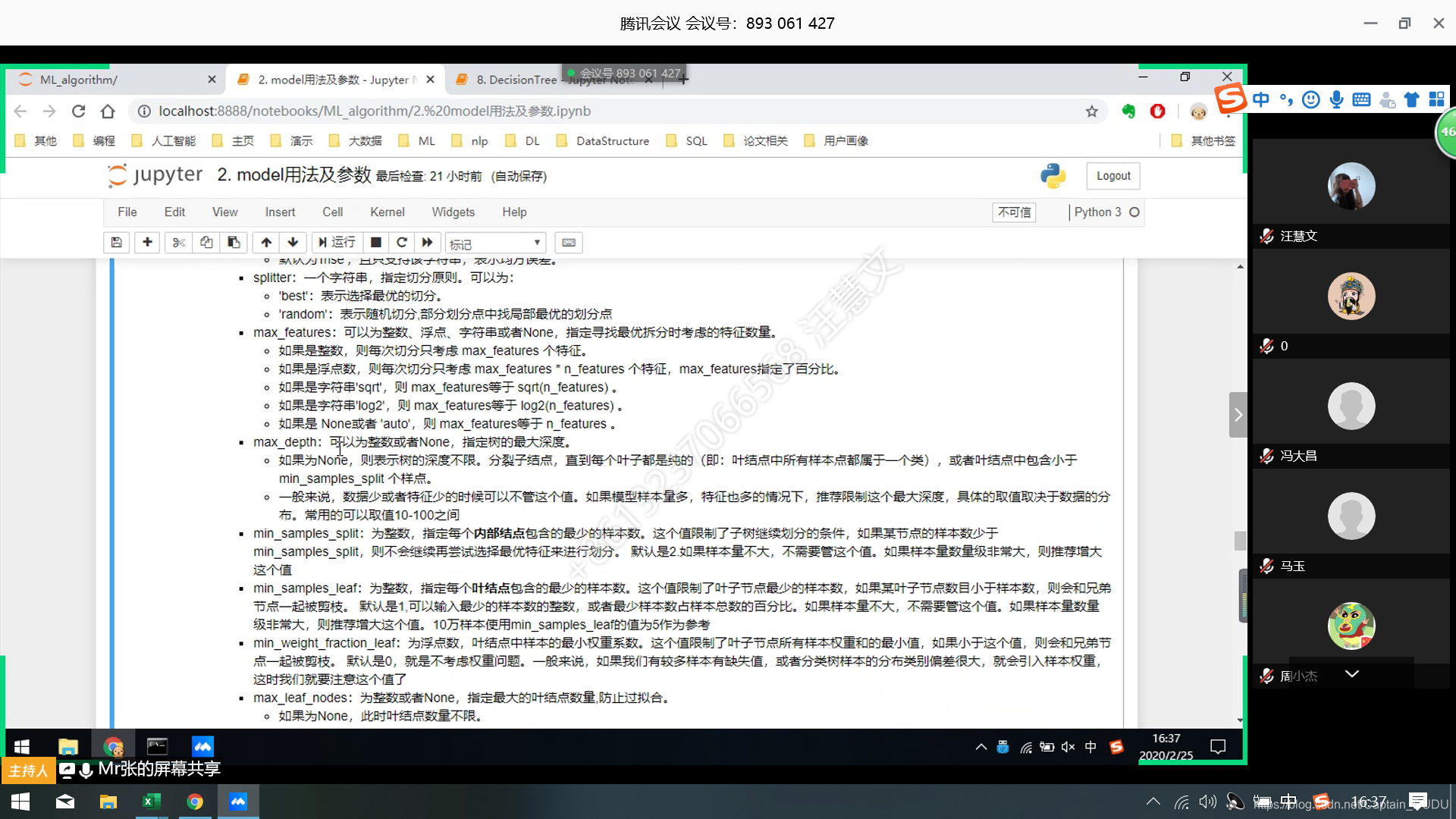Open the DataStructure bookmark folder
Image resolution: width=1456 pixels, height=819 pixels.
[x=603, y=141]
